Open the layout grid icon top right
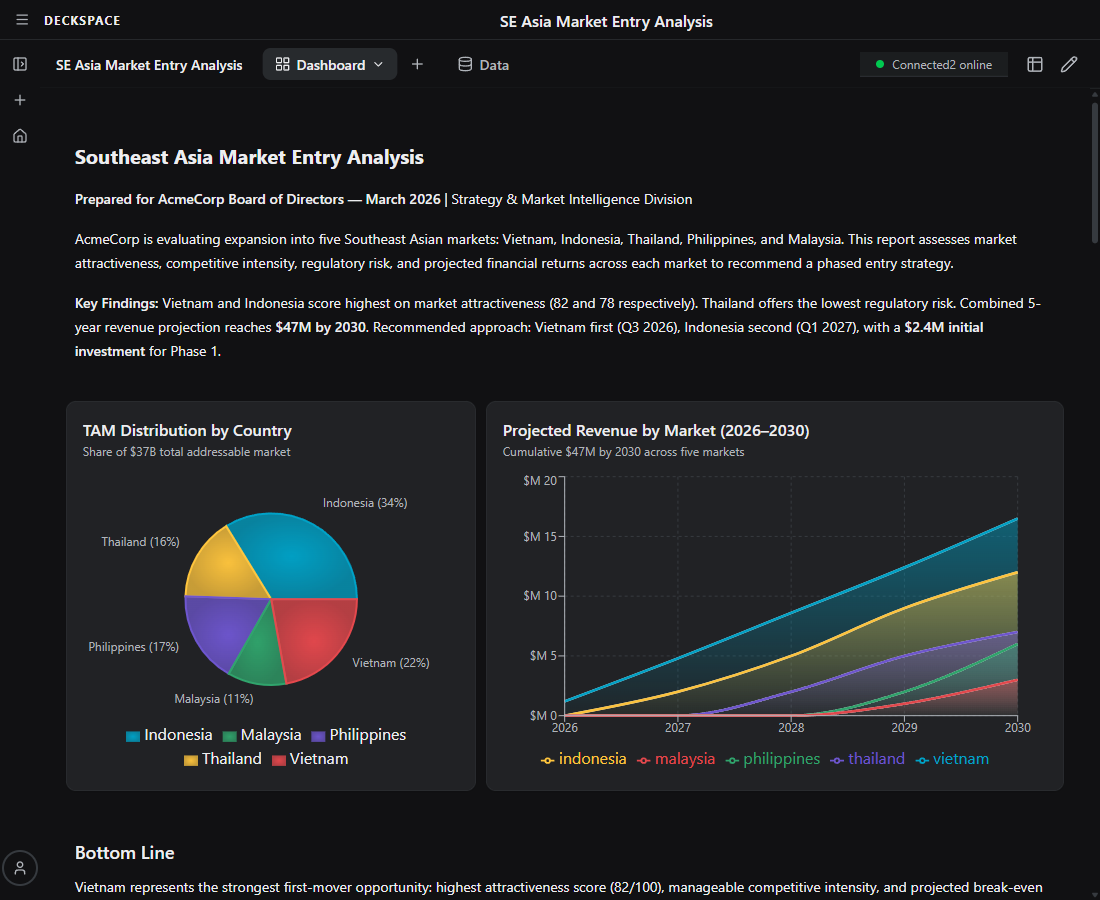Viewport: 1100px width, 900px height. point(1035,64)
